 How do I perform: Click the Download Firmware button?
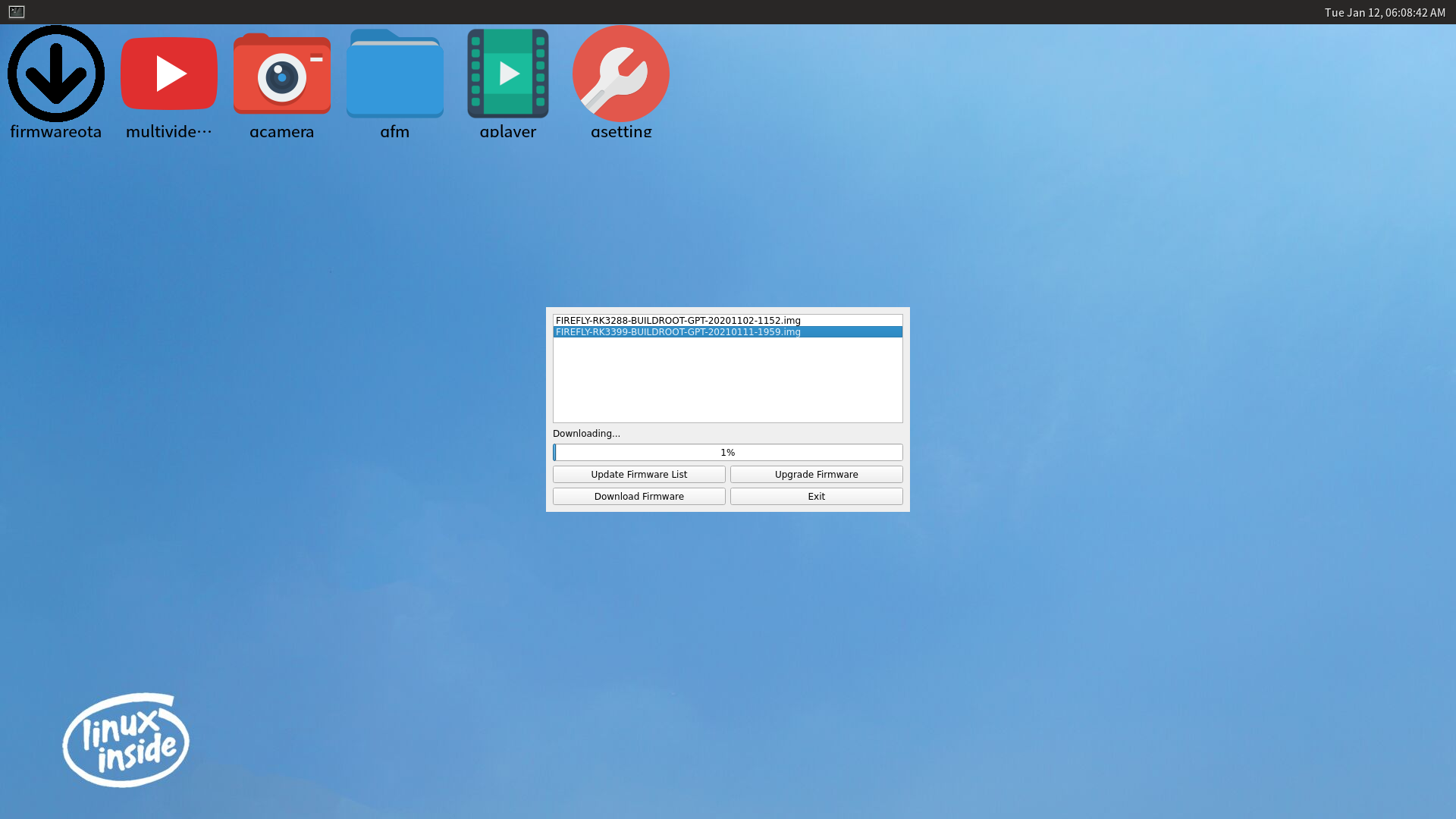click(639, 497)
